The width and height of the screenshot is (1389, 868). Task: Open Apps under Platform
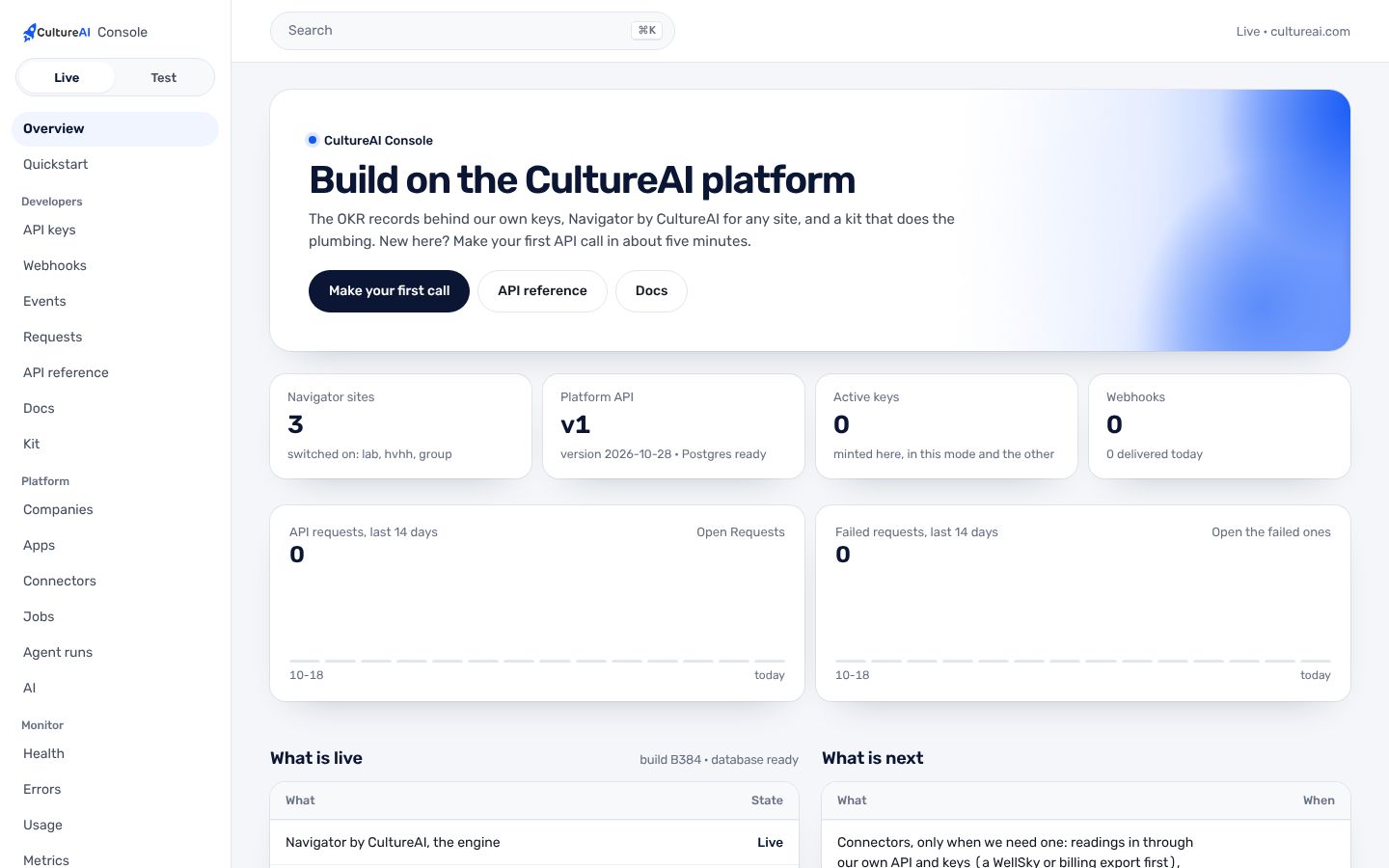click(115, 546)
